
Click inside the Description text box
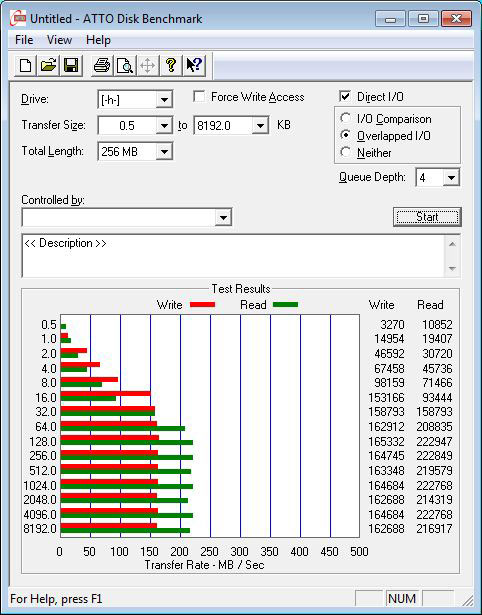pos(234,256)
